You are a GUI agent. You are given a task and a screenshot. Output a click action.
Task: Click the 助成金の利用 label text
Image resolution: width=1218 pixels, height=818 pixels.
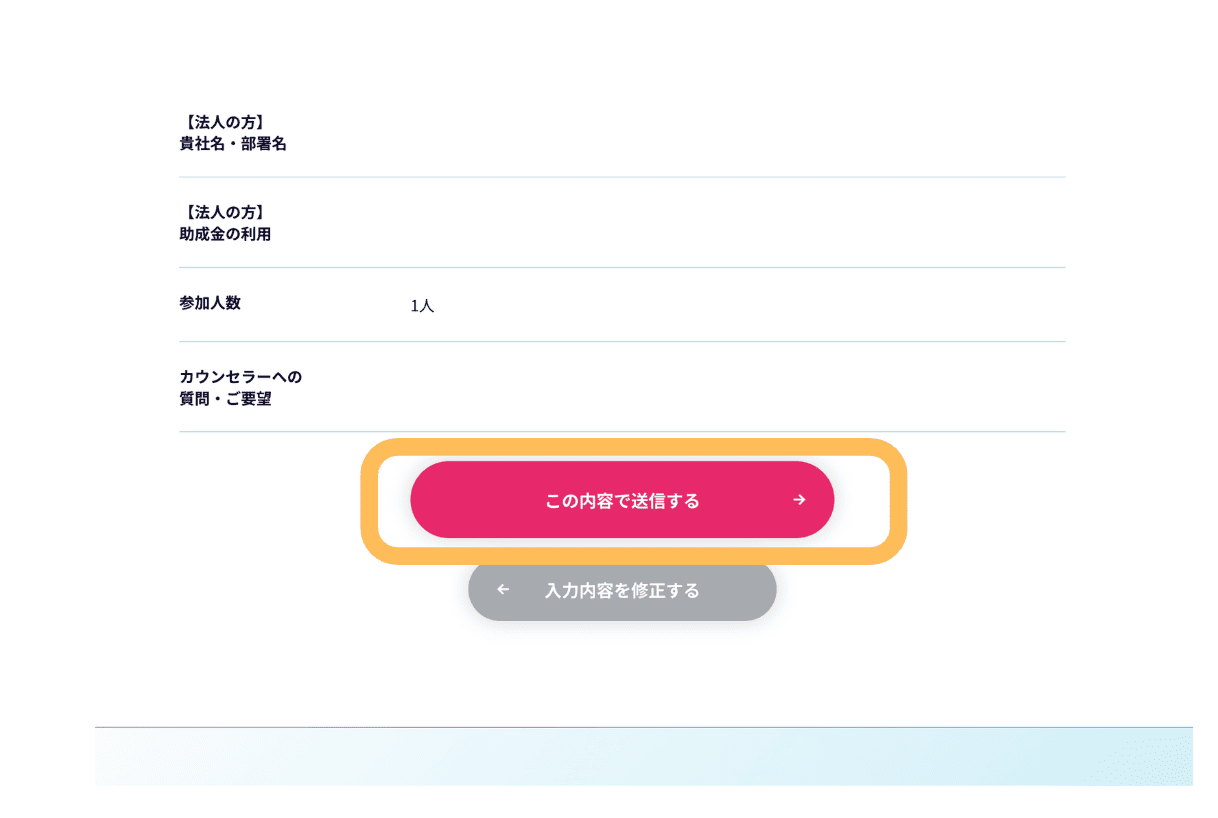[225, 234]
